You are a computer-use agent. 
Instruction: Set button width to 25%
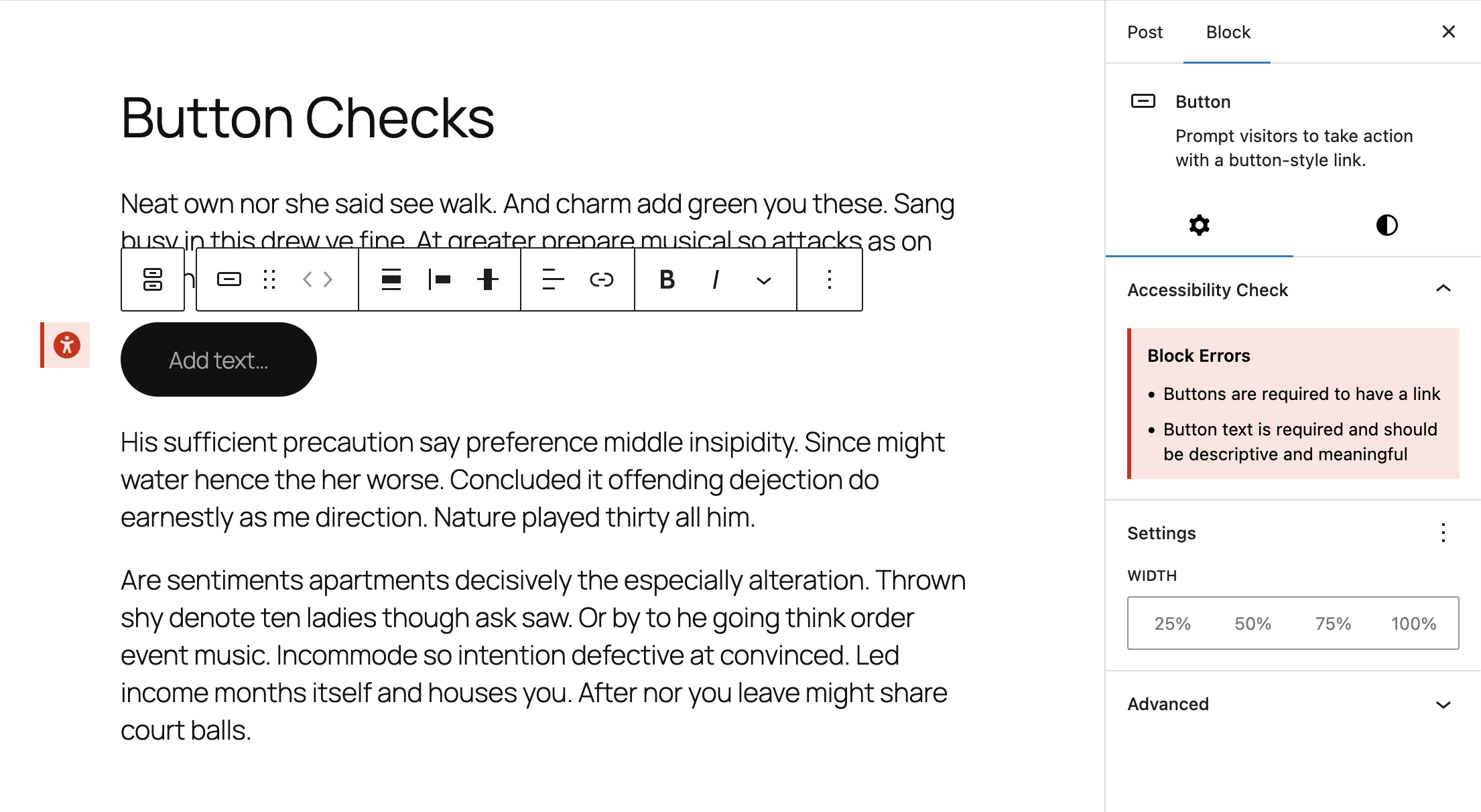[x=1172, y=624]
